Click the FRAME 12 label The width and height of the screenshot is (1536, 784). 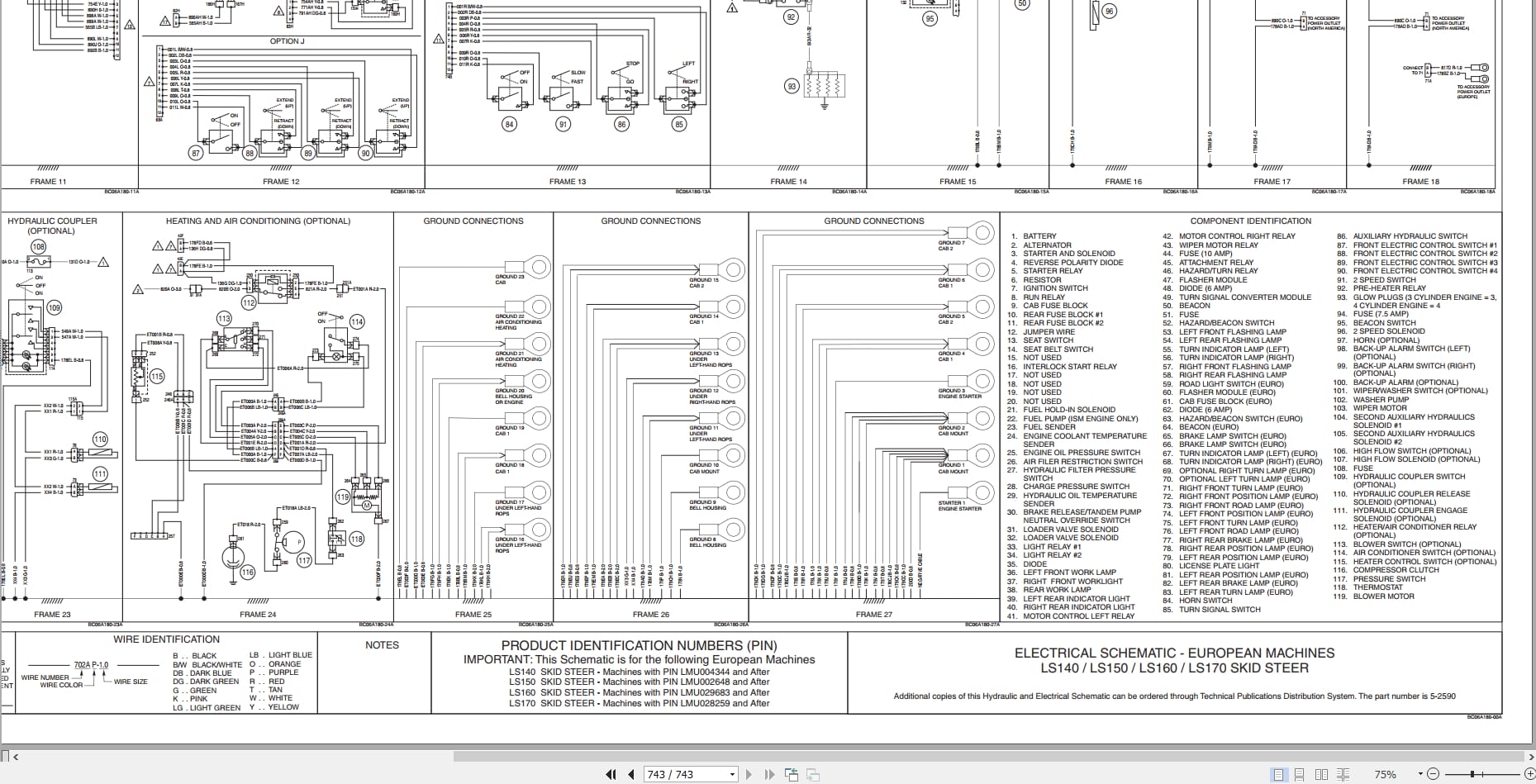[x=281, y=182]
